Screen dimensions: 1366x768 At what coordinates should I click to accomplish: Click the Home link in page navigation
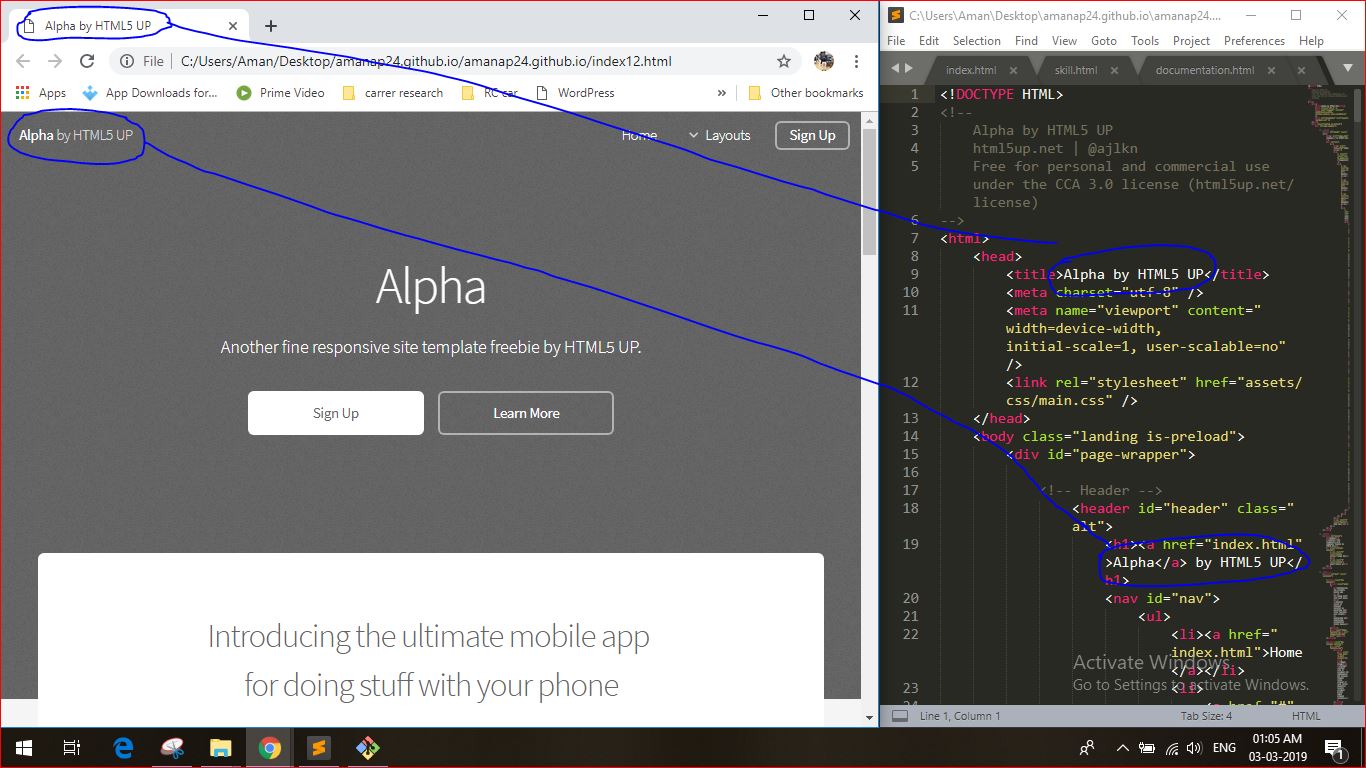639,135
